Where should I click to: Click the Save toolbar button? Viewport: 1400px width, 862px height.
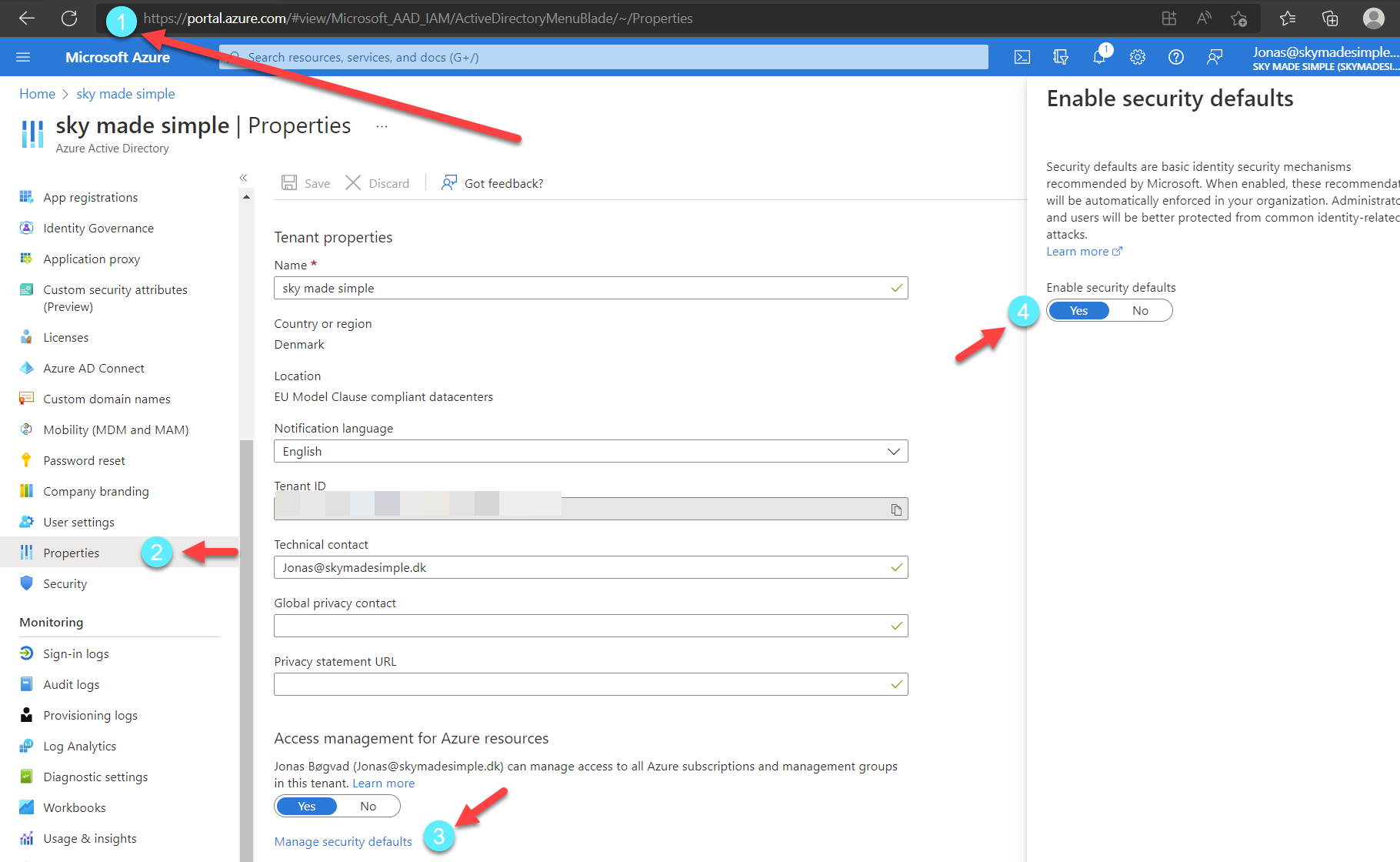pos(306,183)
